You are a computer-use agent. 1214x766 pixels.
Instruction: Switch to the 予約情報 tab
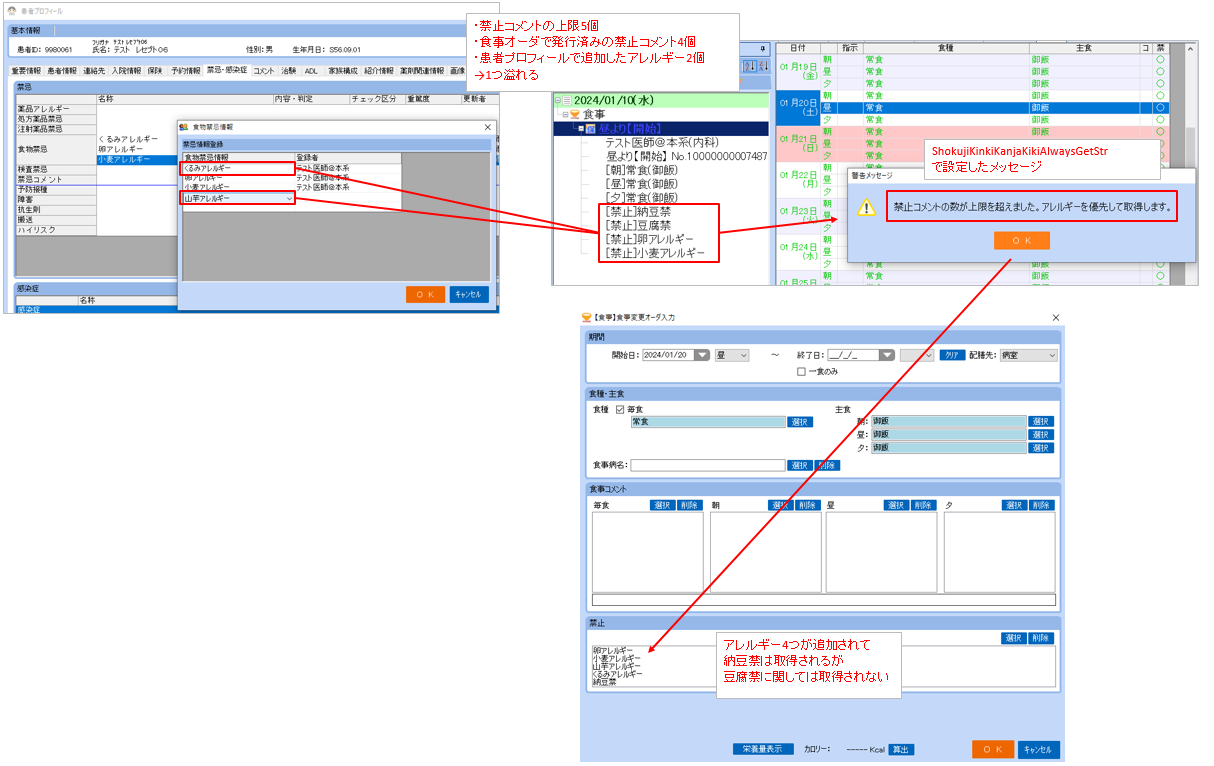pyautogui.click(x=186, y=71)
